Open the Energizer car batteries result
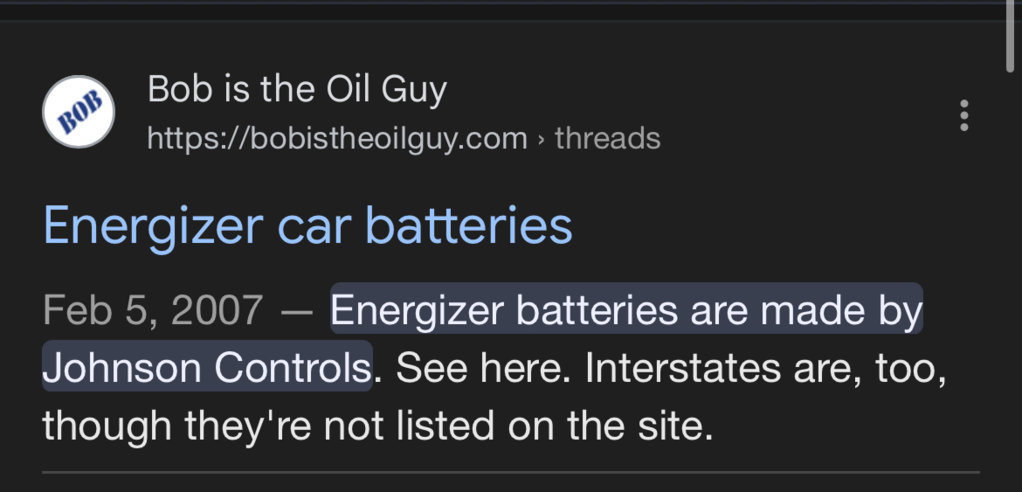Image resolution: width=1022 pixels, height=492 pixels. 308,225
